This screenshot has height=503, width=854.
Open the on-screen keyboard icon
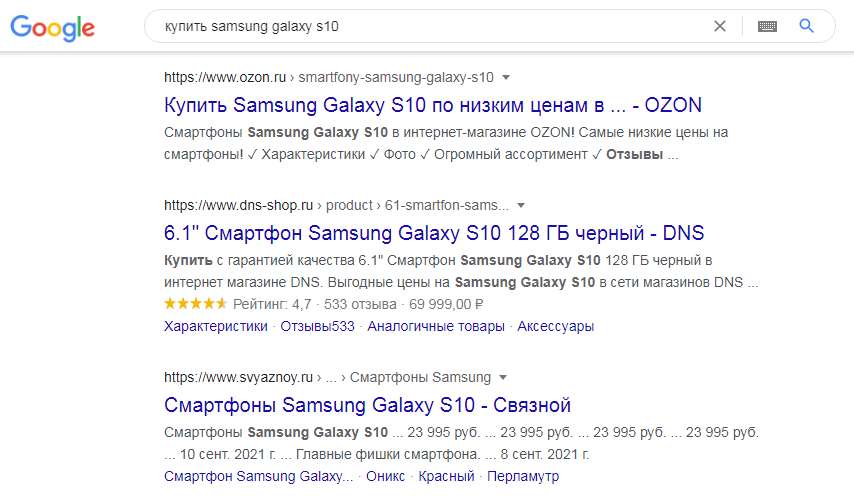[x=767, y=26]
